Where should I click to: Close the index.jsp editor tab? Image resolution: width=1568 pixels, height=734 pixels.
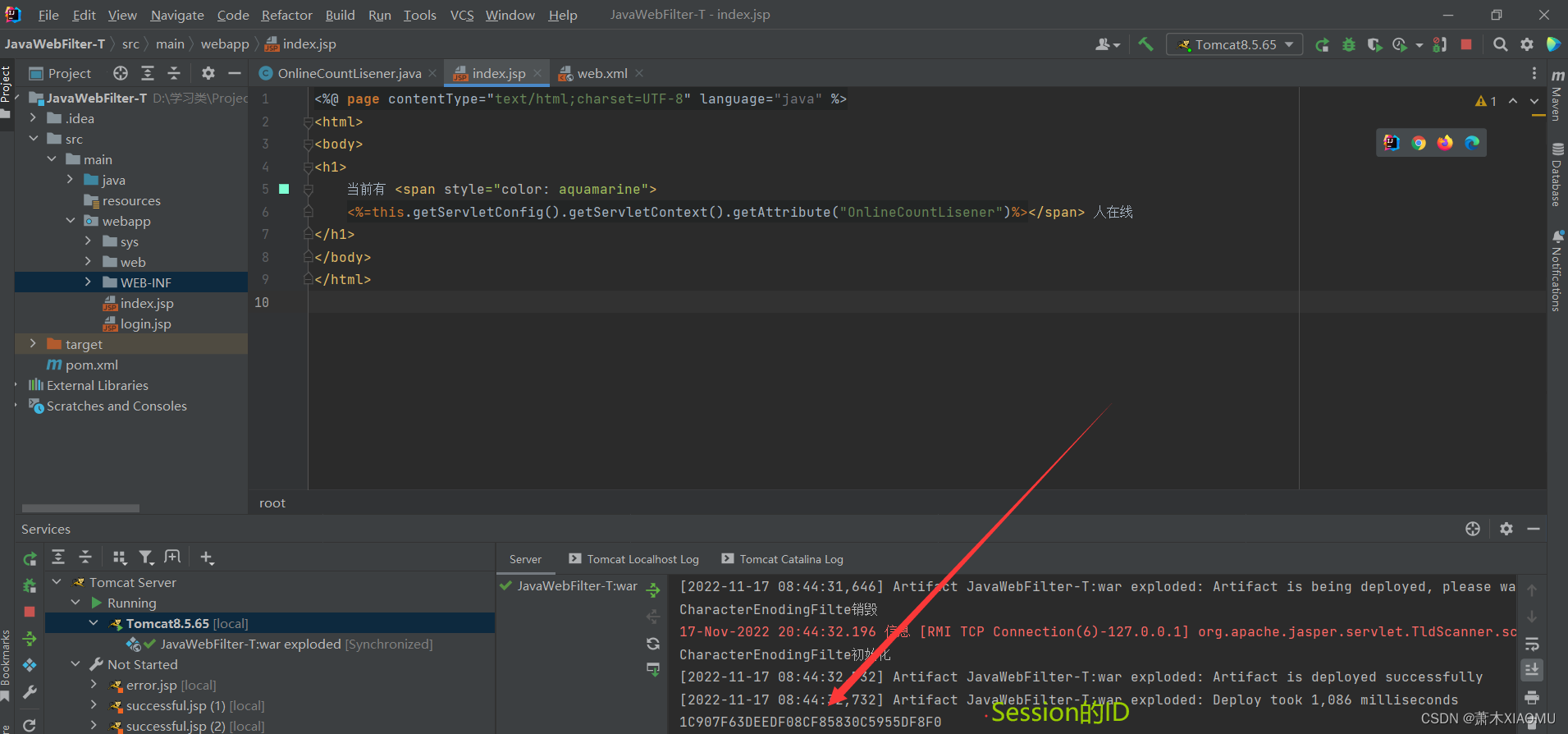point(537,73)
